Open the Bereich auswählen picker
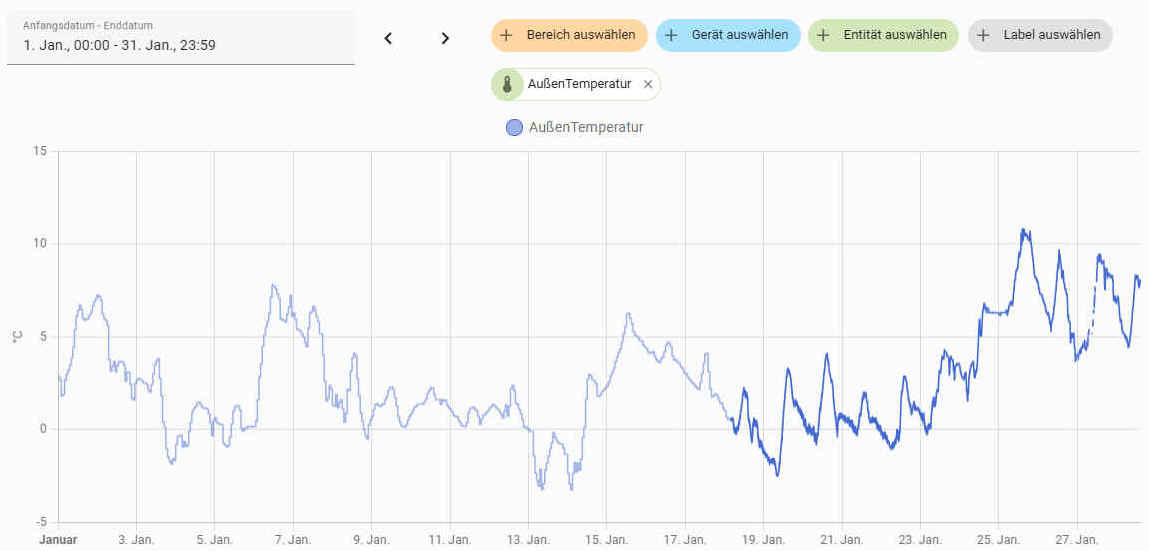 pyautogui.click(x=569, y=35)
